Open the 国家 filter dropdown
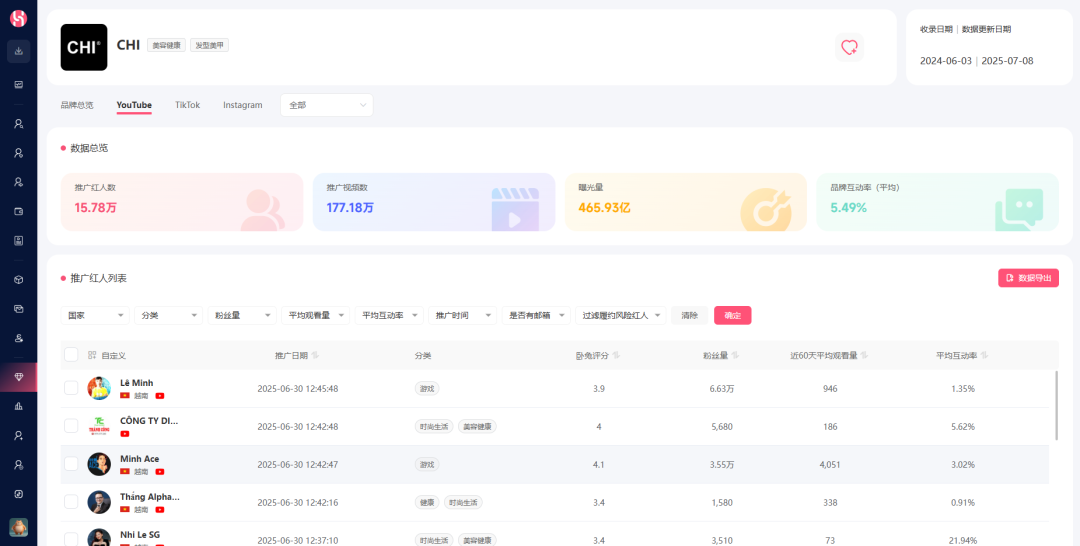This screenshot has width=1080, height=546. pyautogui.click(x=95, y=315)
